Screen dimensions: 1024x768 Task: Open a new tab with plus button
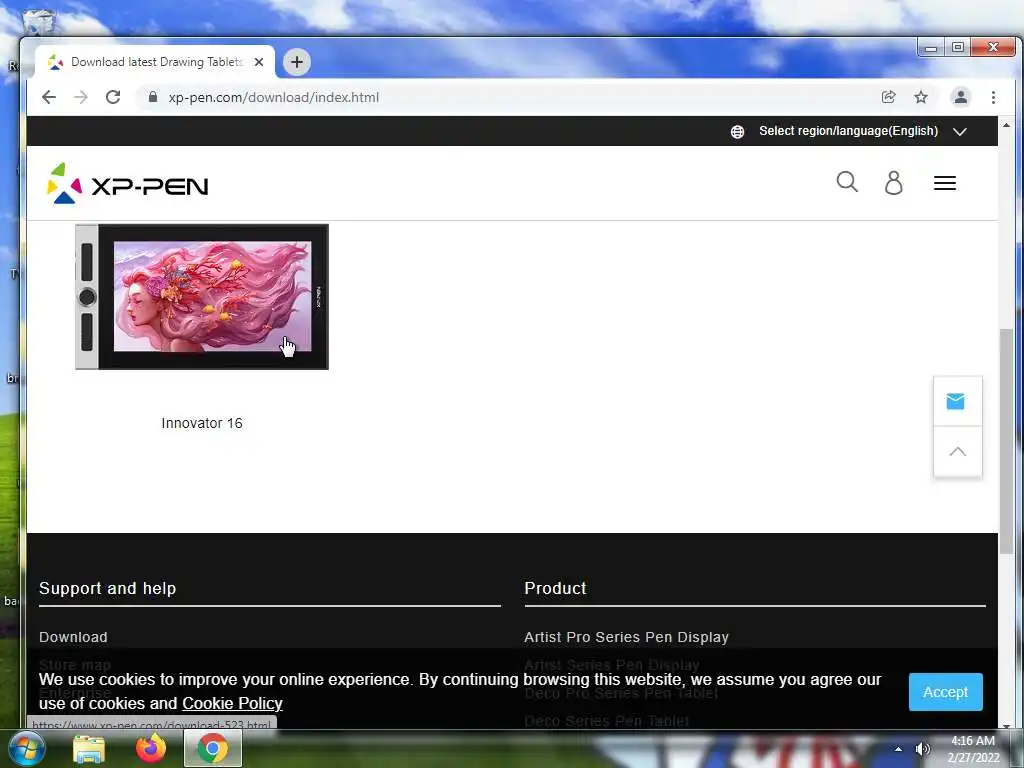[296, 62]
